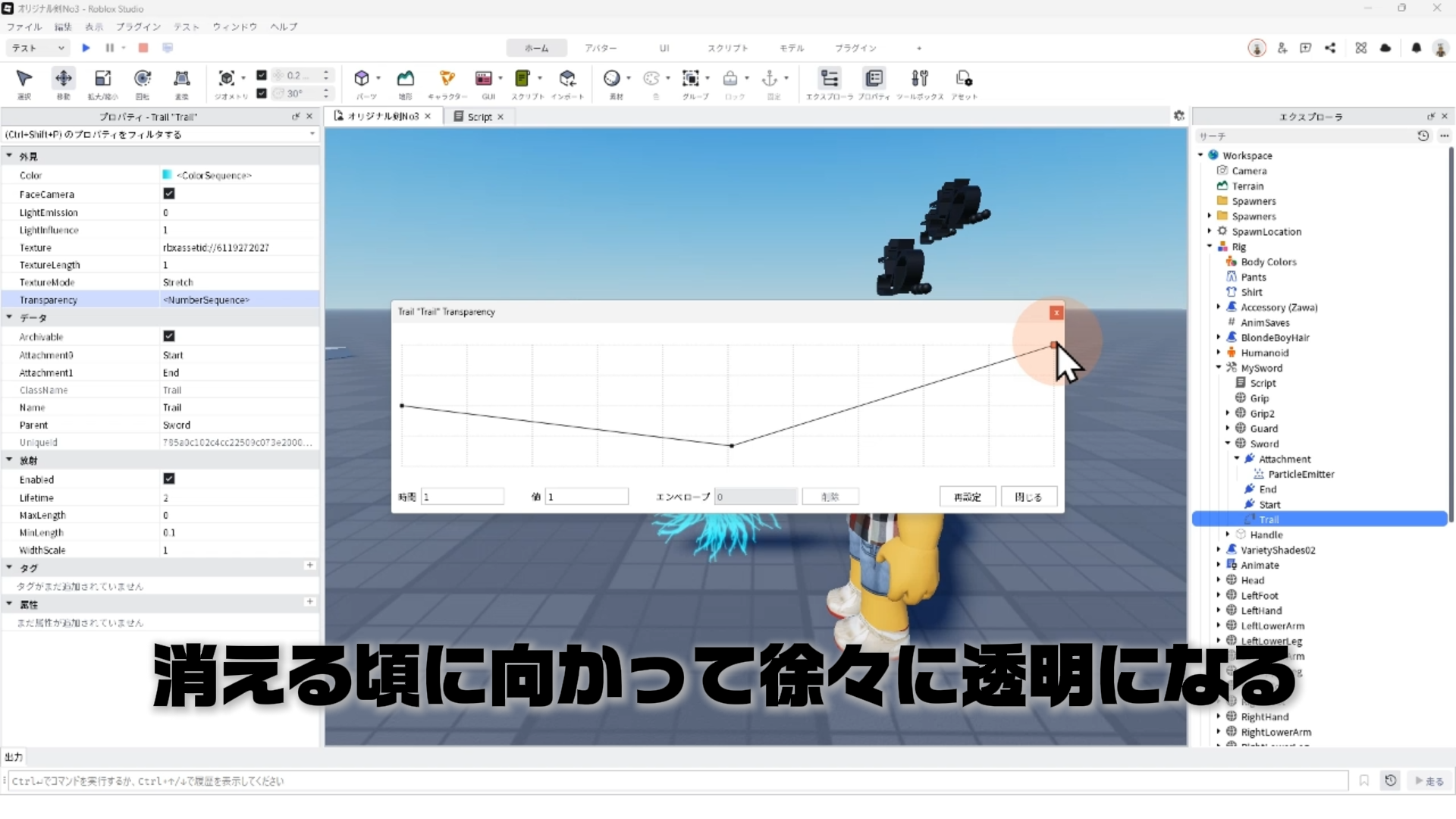Click the Explorer panel toggle icon
The image size is (1456, 819).
pos(829,78)
